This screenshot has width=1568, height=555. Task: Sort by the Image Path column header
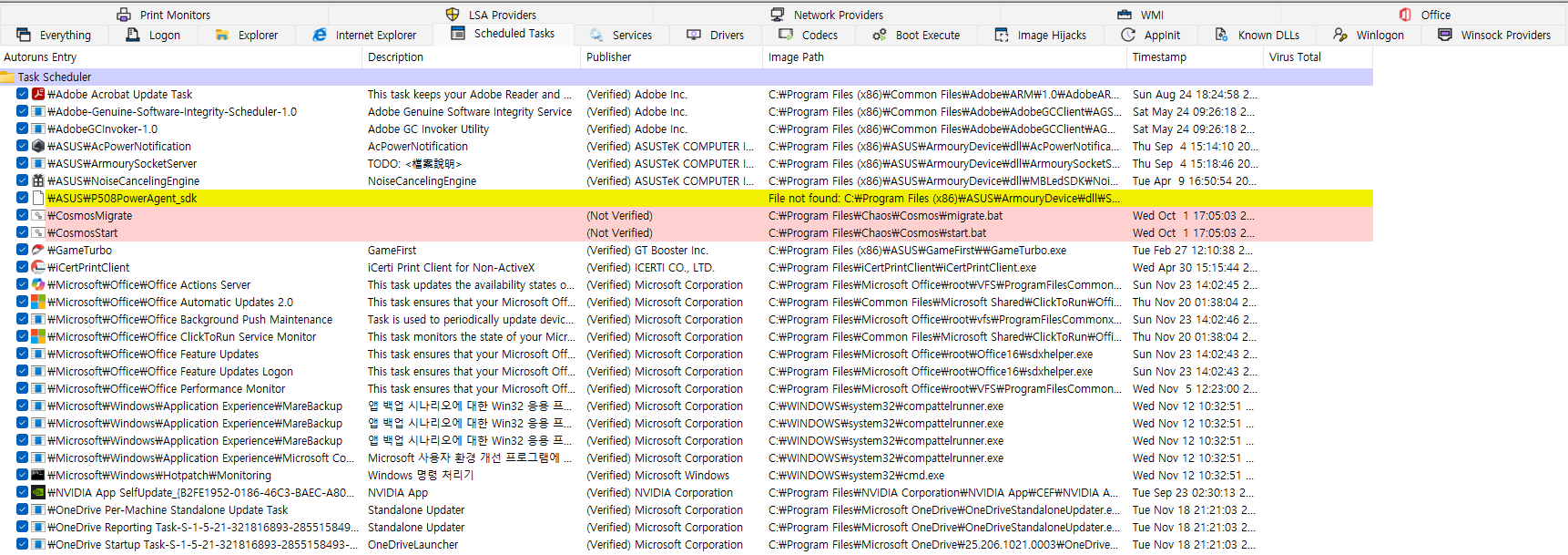click(x=944, y=57)
